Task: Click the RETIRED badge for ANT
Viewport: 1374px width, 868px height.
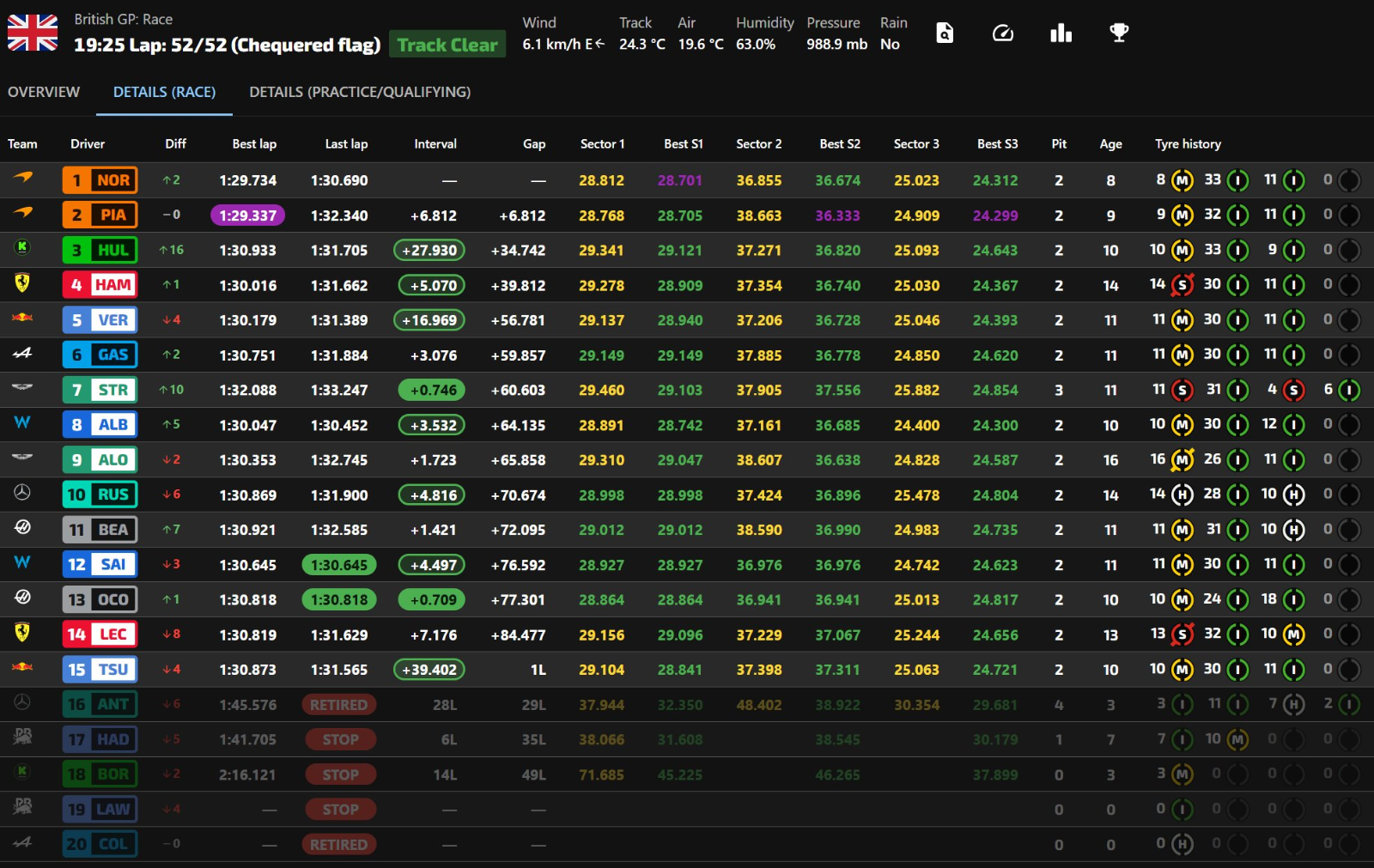Action: (338, 705)
